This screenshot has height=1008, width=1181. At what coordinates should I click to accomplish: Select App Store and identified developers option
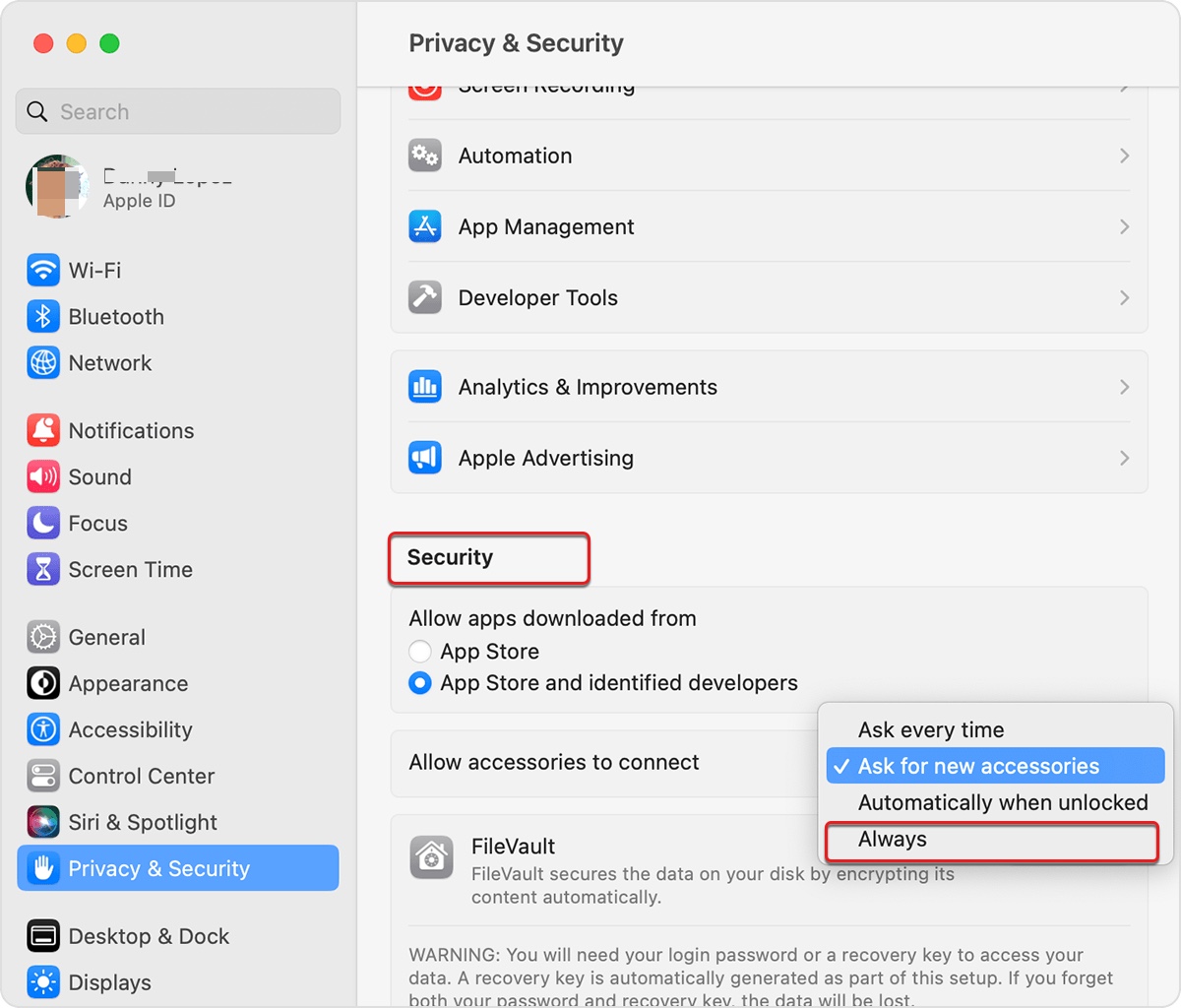click(x=420, y=682)
